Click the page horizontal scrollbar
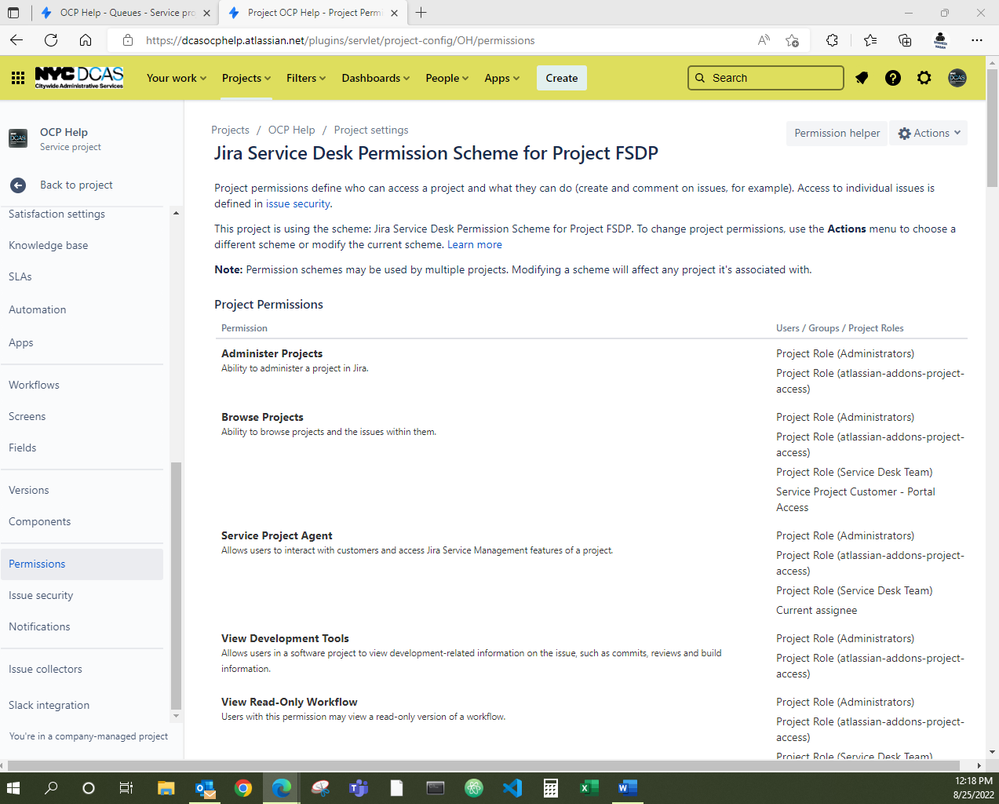Screen dimensions: 999x804 pos(484,765)
